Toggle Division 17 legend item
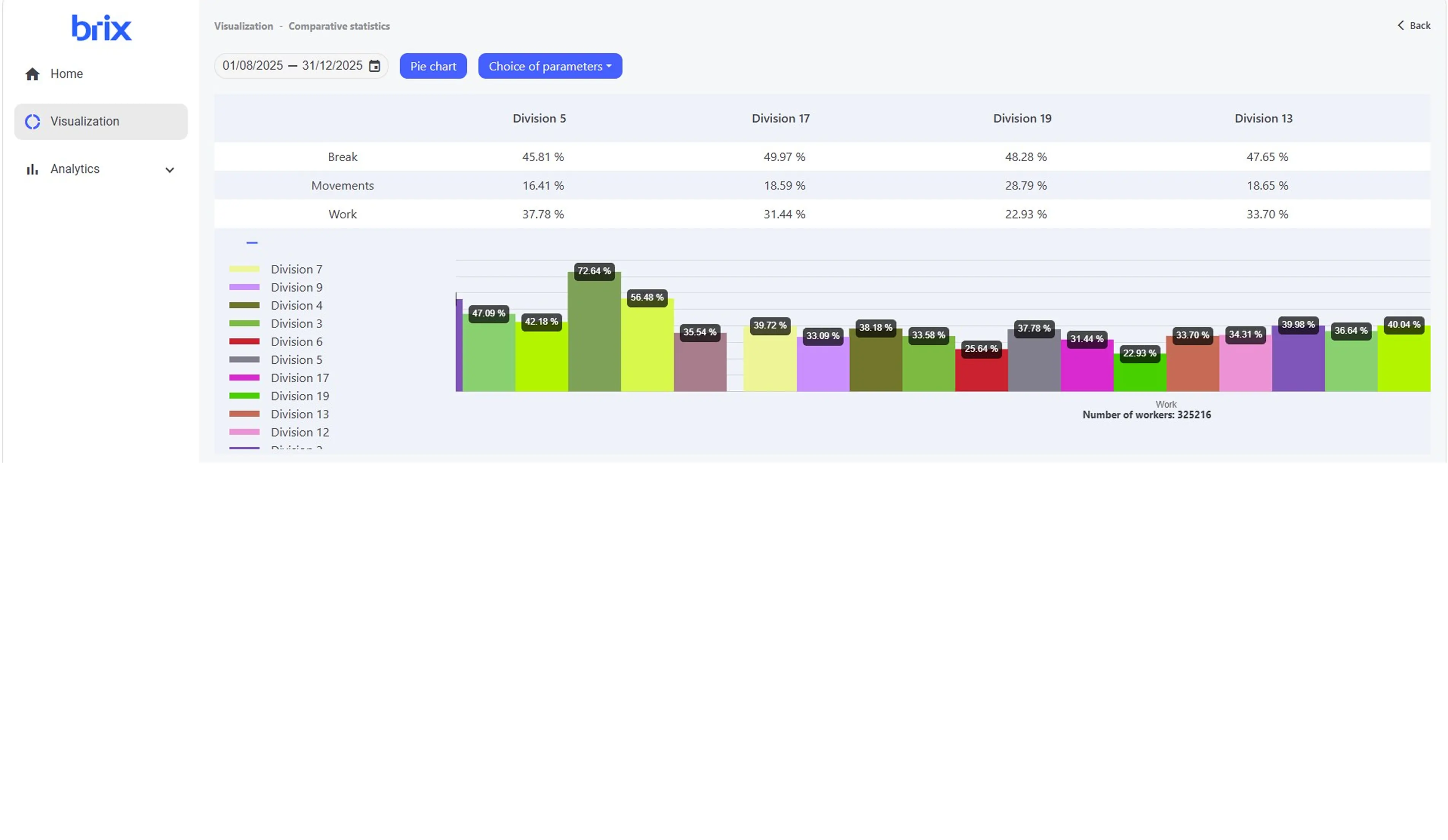The image size is (1448, 840). 279,377
